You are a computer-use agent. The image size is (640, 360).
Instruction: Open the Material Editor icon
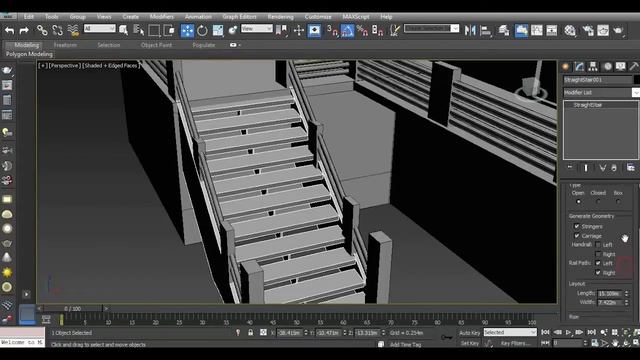[570, 31]
